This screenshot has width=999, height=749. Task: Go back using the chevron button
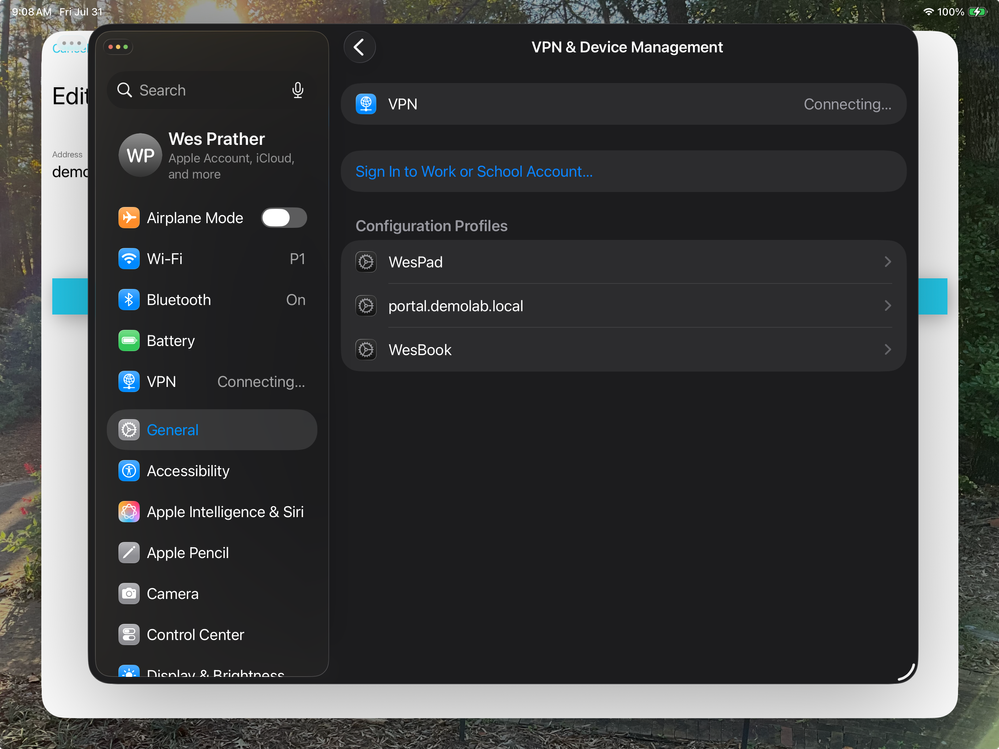pyautogui.click(x=359, y=47)
